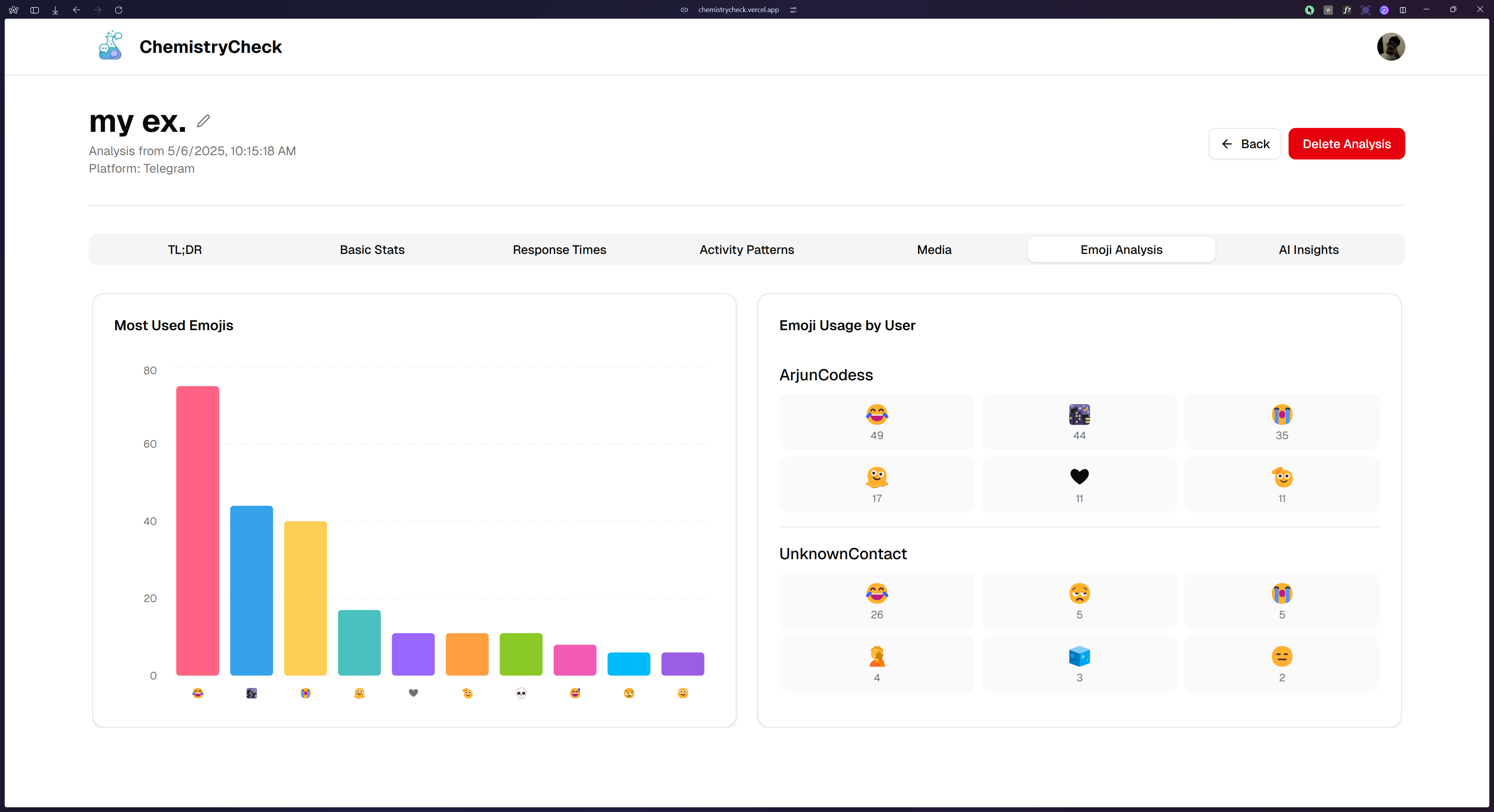Click UnknownContact ice cube emoji card

point(1079,663)
